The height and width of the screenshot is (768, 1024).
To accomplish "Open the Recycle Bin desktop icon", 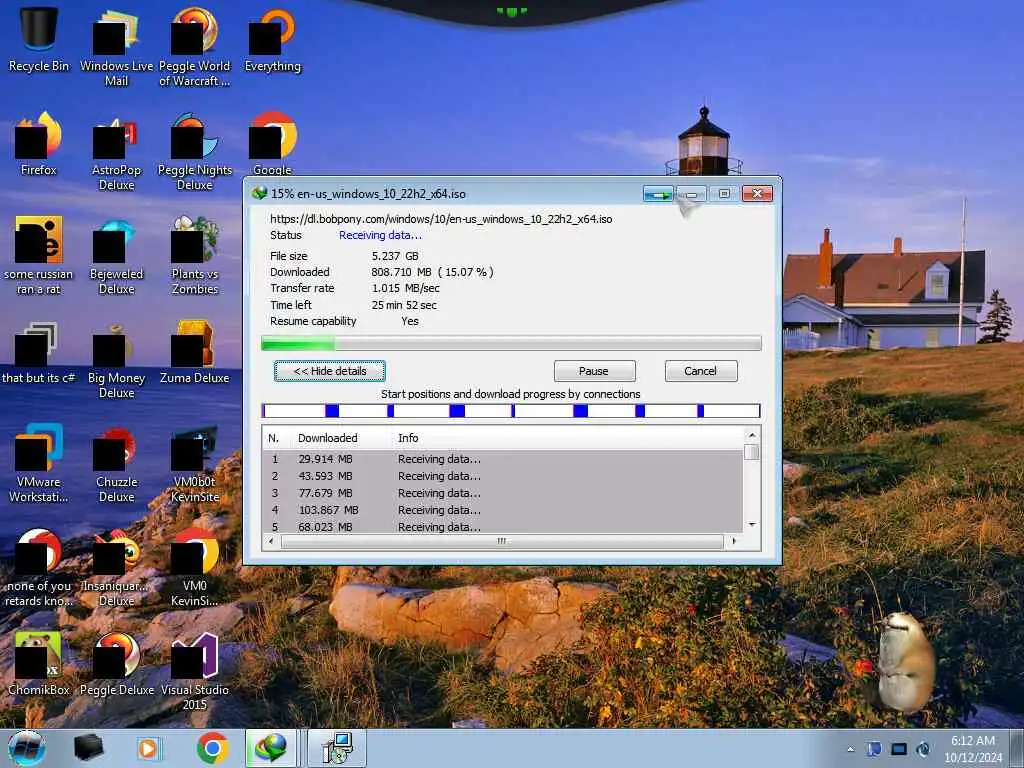I will click(x=39, y=39).
